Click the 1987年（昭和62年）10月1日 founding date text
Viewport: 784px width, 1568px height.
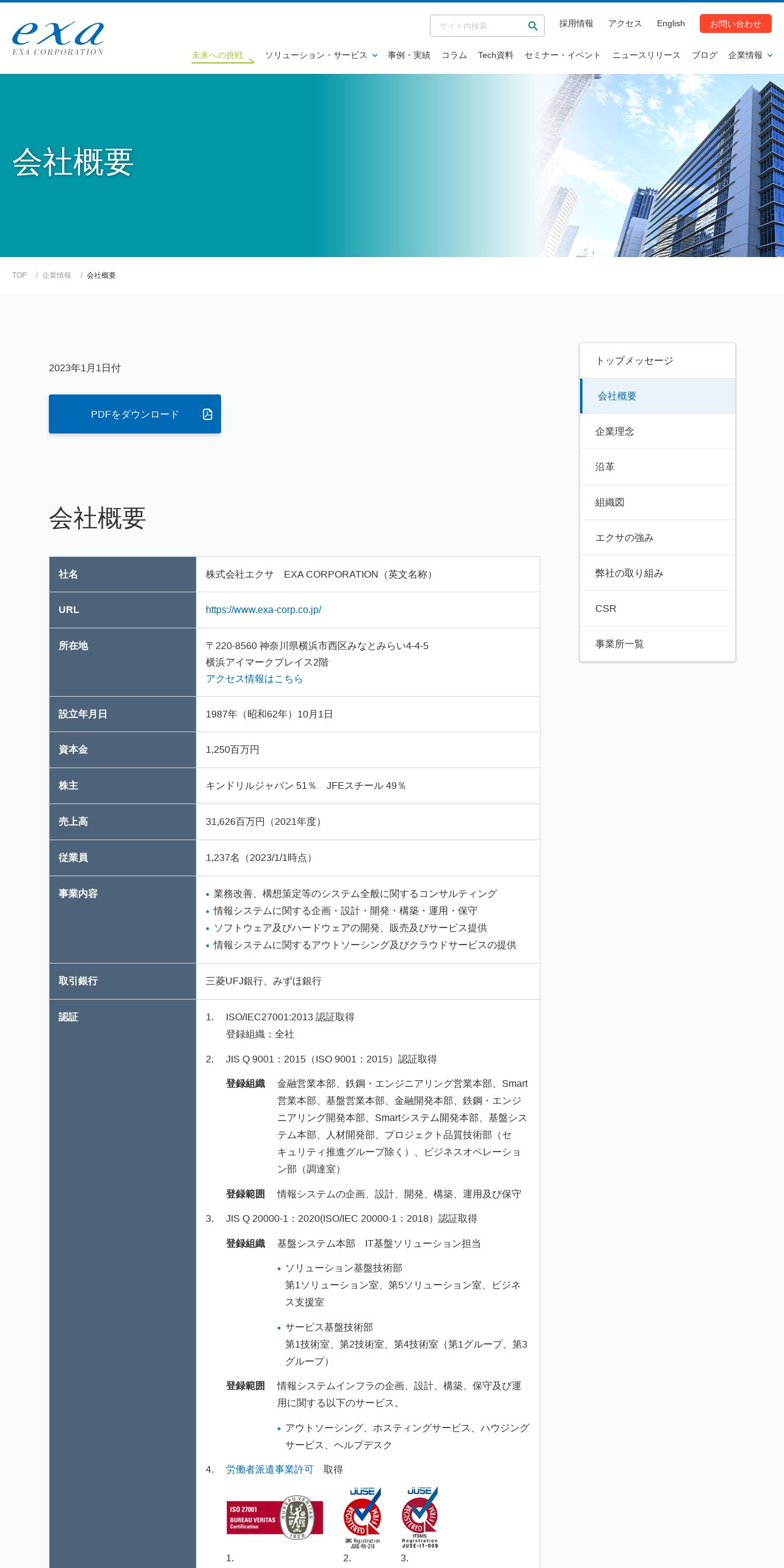[x=269, y=714]
